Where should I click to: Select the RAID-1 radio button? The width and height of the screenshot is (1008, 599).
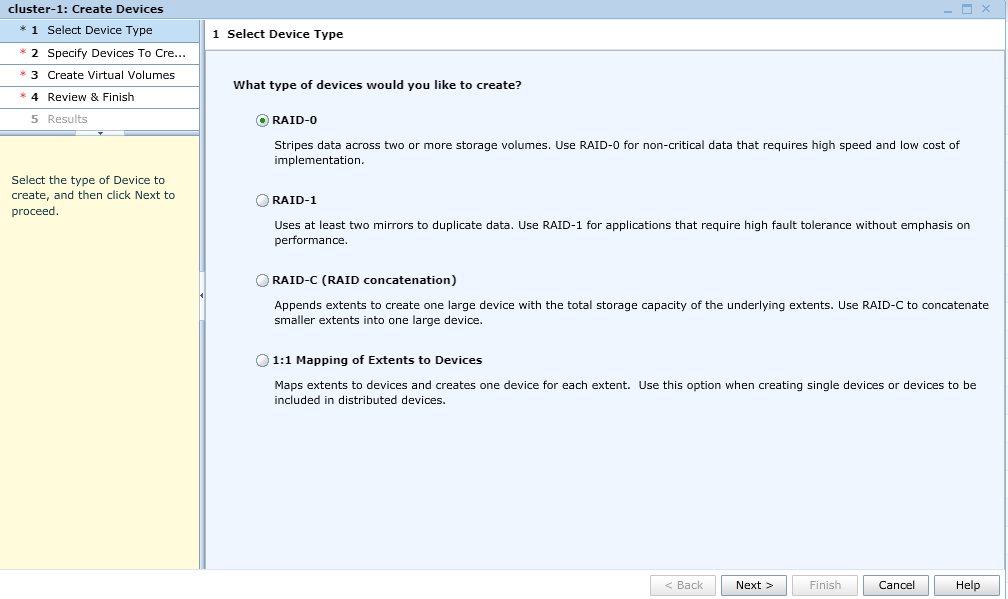tap(262, 201)
